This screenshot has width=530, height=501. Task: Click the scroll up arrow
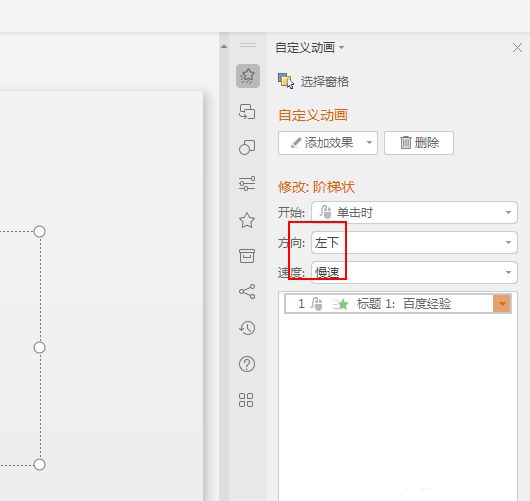(x=224, y=46)
